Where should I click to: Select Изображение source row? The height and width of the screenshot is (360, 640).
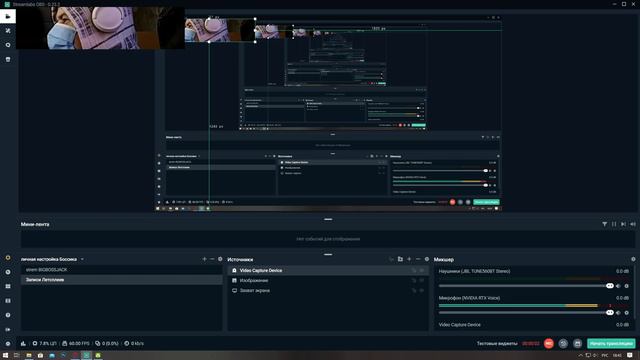pos(328,280)
